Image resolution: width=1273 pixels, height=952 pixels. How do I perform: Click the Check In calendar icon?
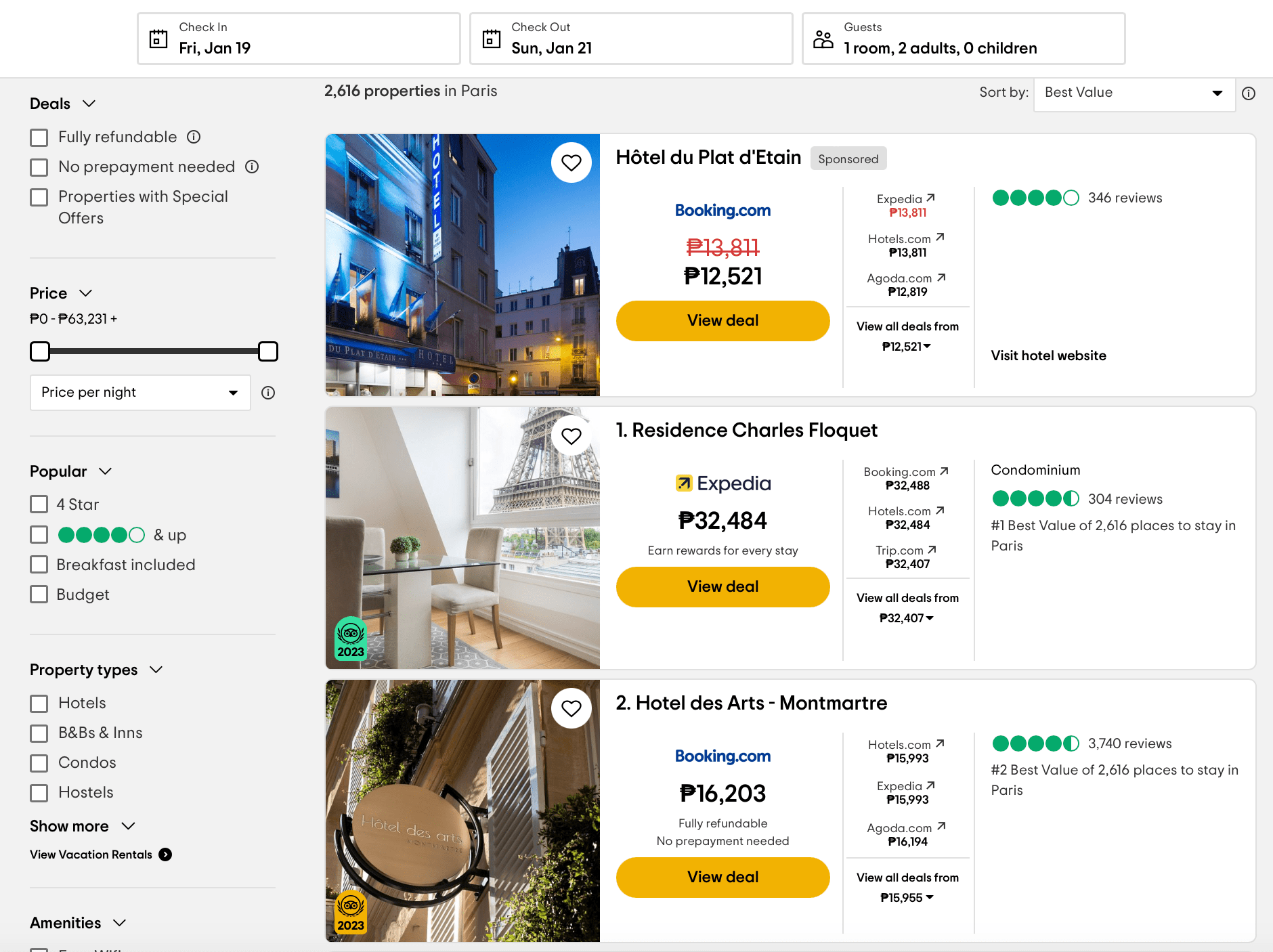[x=158, y=39]
